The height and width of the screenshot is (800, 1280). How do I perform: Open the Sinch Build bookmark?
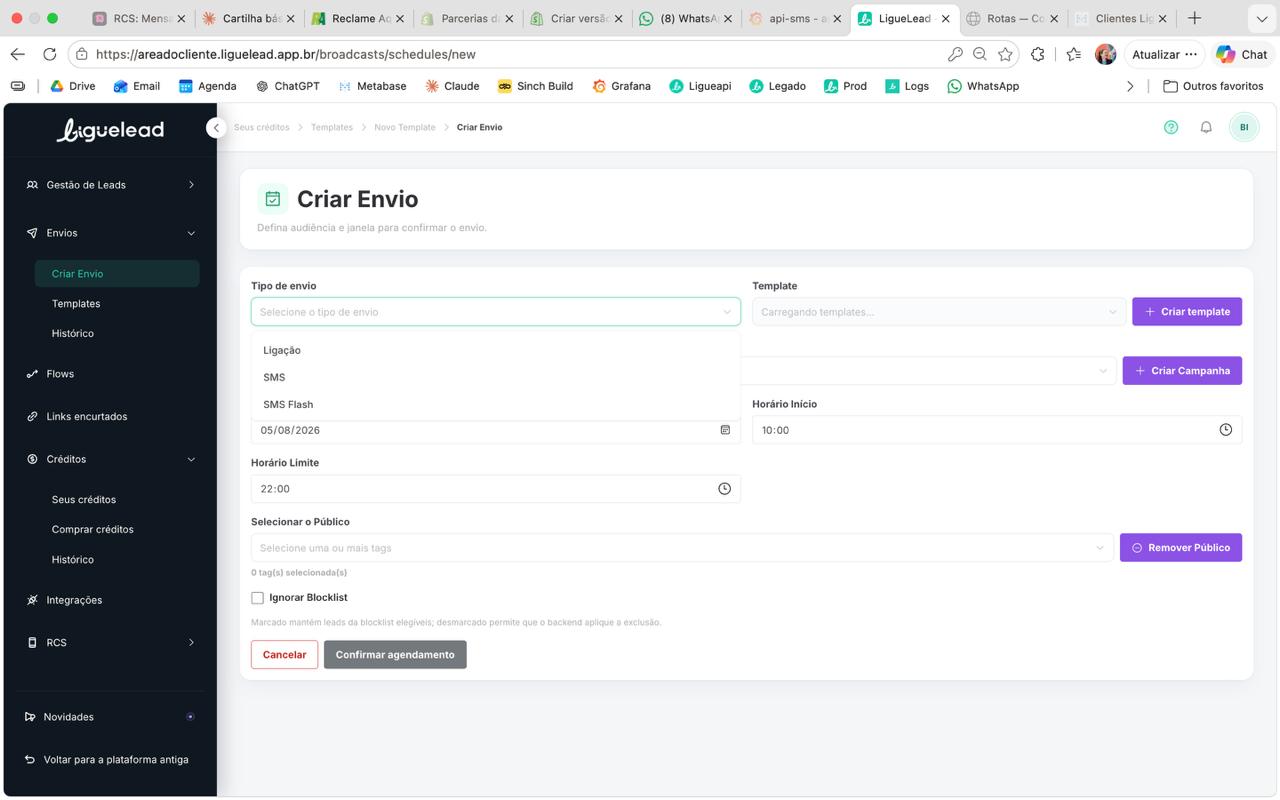pyautogui.click(x=535, y=86)
